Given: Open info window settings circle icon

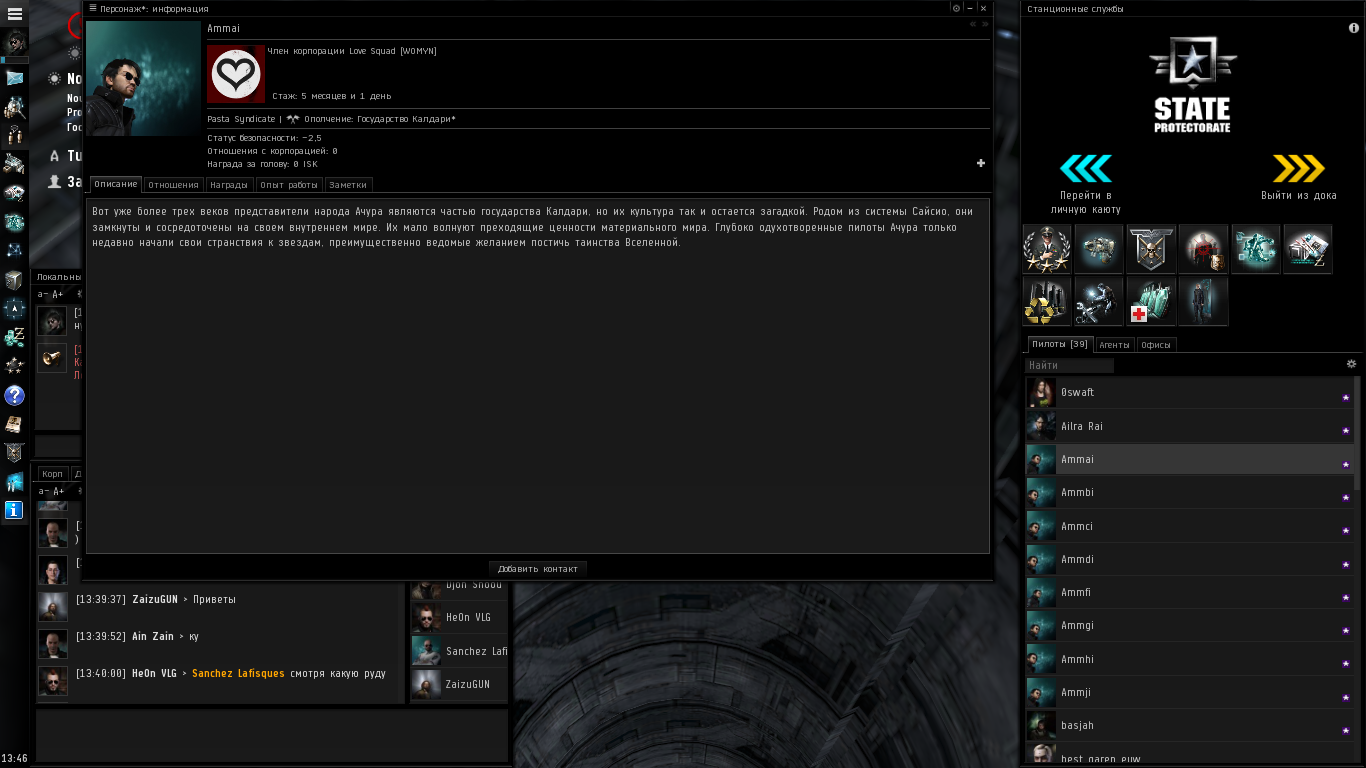Looking at the screenshot, I should pyautogui.click(x=956, y=8).
